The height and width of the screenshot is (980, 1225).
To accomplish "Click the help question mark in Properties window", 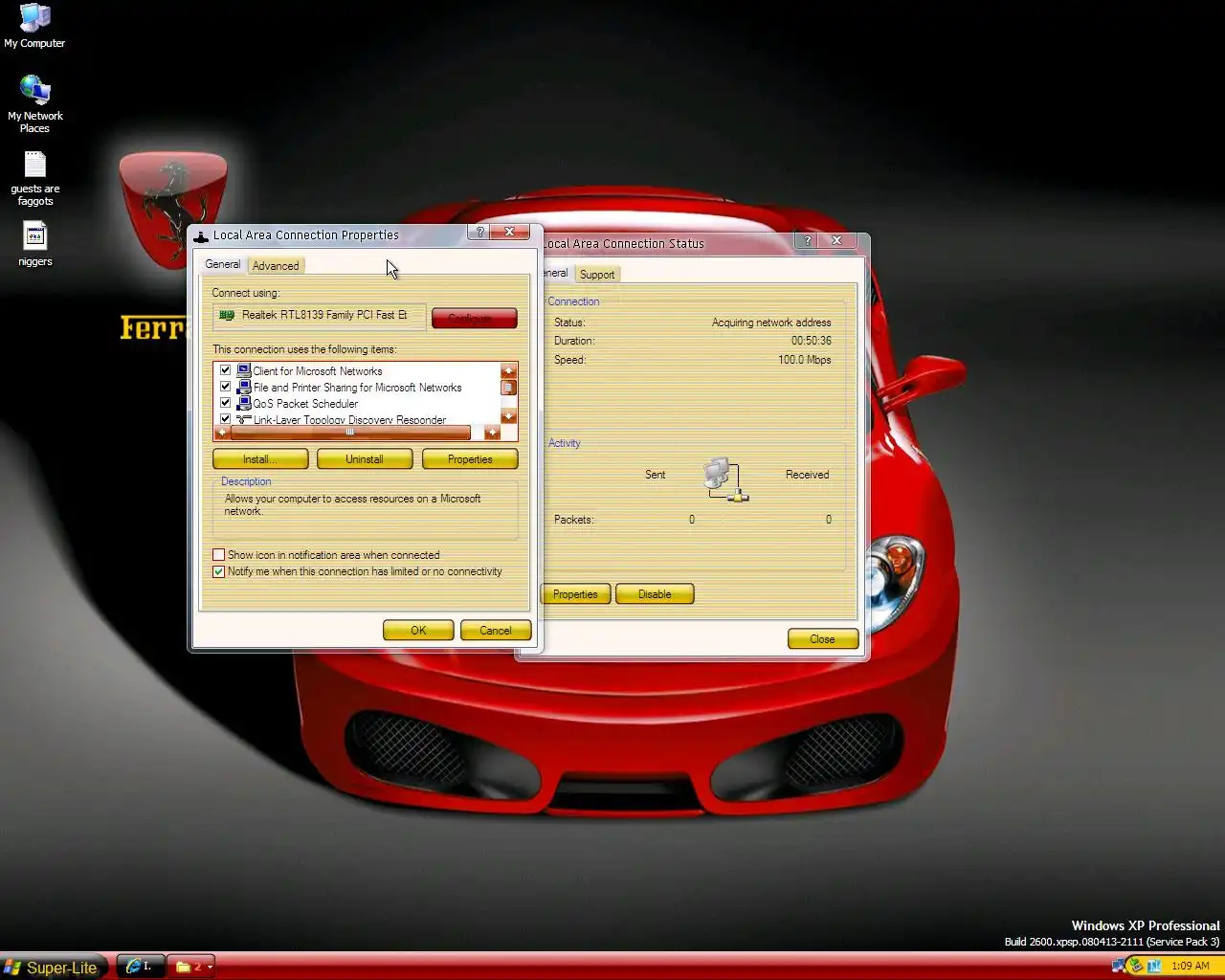I will tap(479, 233).
